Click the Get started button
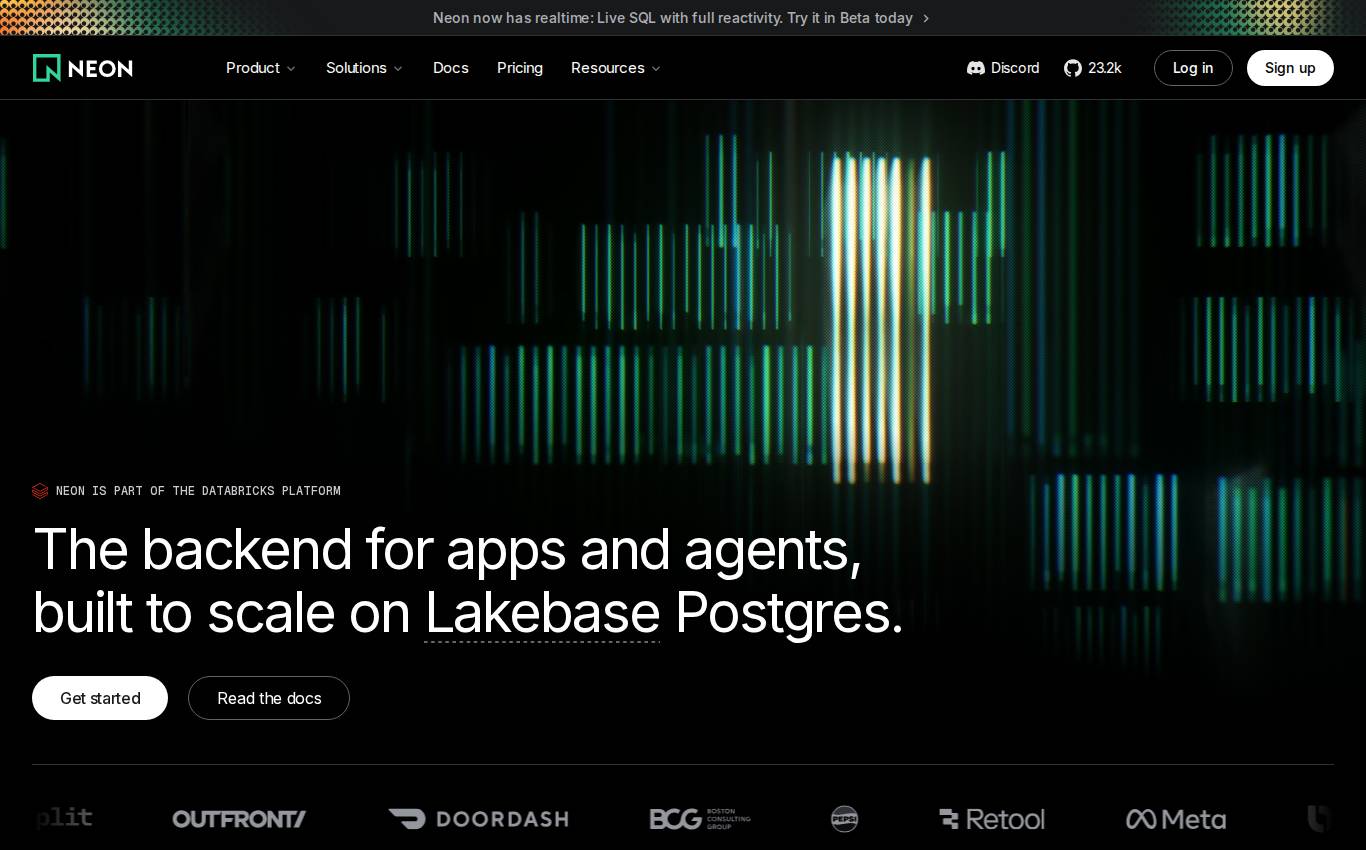This screenshot has height=850, width=1366. click(x=100, y=698)
